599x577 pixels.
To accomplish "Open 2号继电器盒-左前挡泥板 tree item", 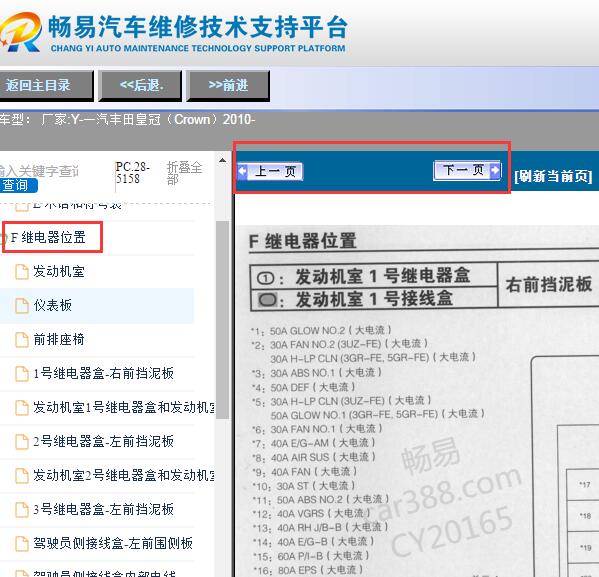I will (104, 441).
